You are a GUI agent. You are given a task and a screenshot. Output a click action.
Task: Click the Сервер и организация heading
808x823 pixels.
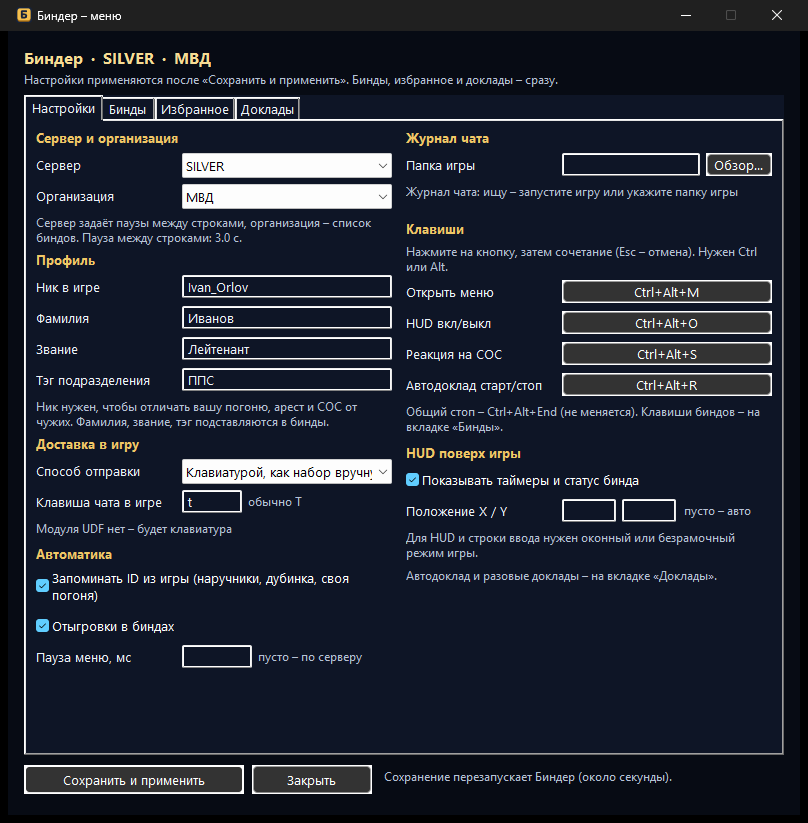pyautogui.click(x=107, y=139)
